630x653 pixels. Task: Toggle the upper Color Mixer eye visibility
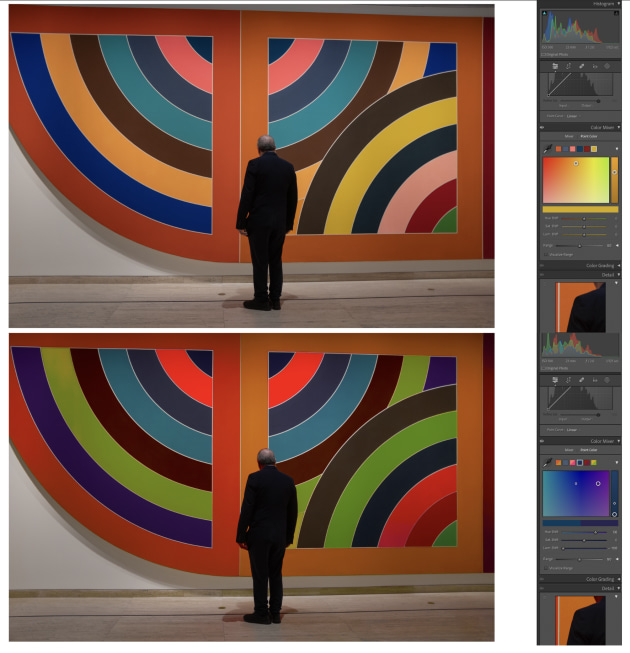pyautogui.click(x=542, y=127)
